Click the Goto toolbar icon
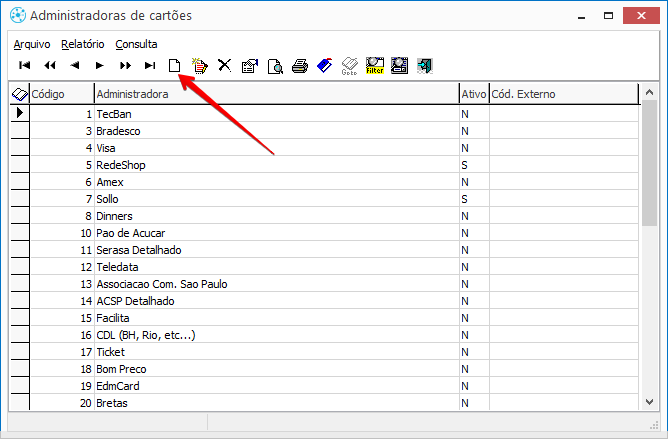The image size is (668, 439). tap(349, 66)
